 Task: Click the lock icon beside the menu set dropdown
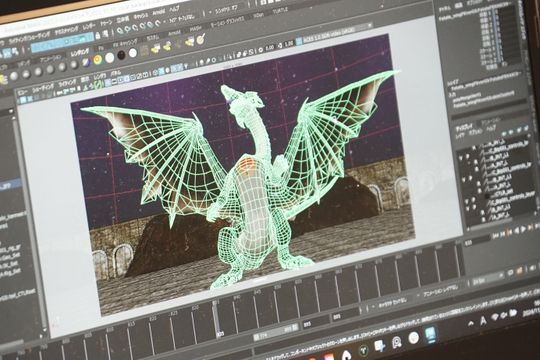[x=98, y=35]
